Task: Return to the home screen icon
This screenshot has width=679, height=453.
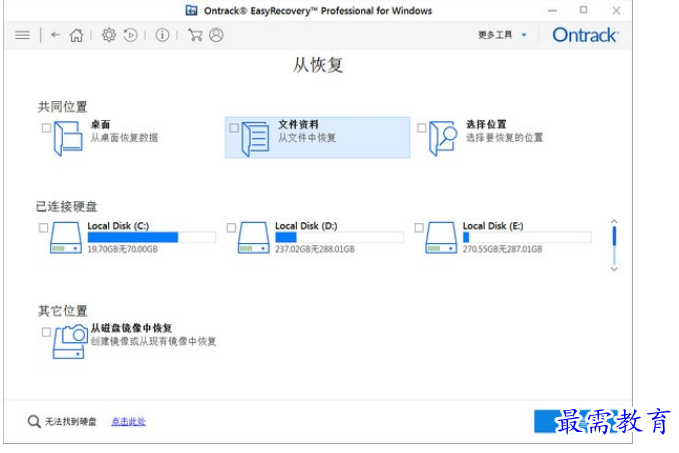Action: [77, 35]
